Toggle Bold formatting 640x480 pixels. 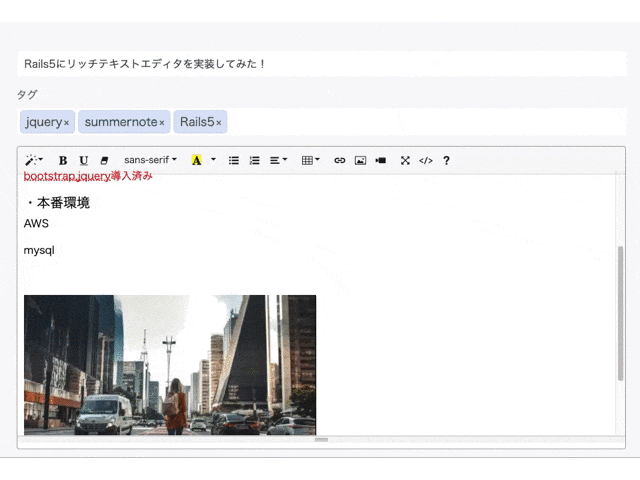(63, 160)
